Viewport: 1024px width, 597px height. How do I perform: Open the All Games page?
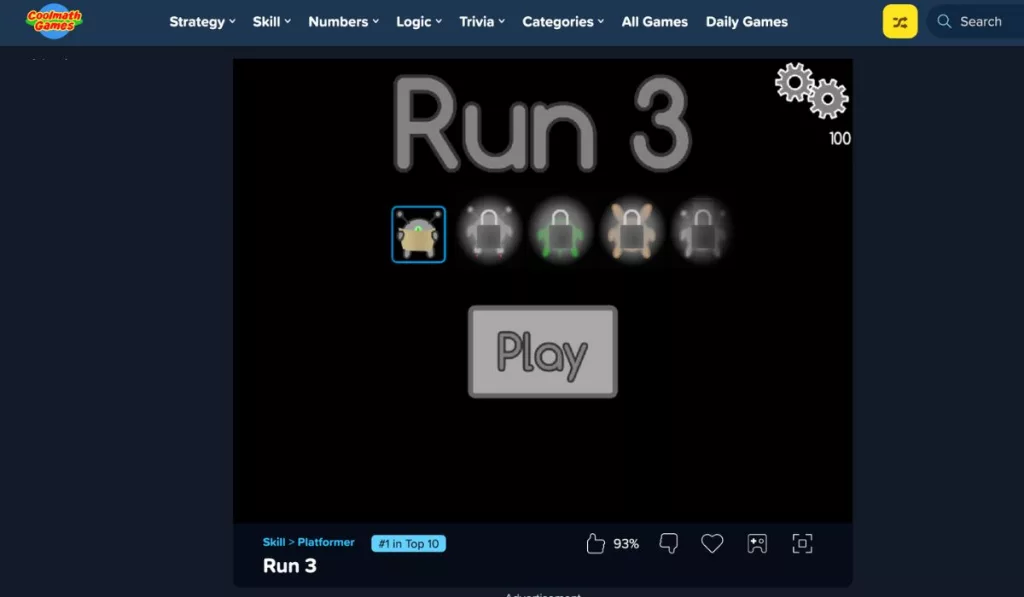pyautogui.click(x=654, y=22)
